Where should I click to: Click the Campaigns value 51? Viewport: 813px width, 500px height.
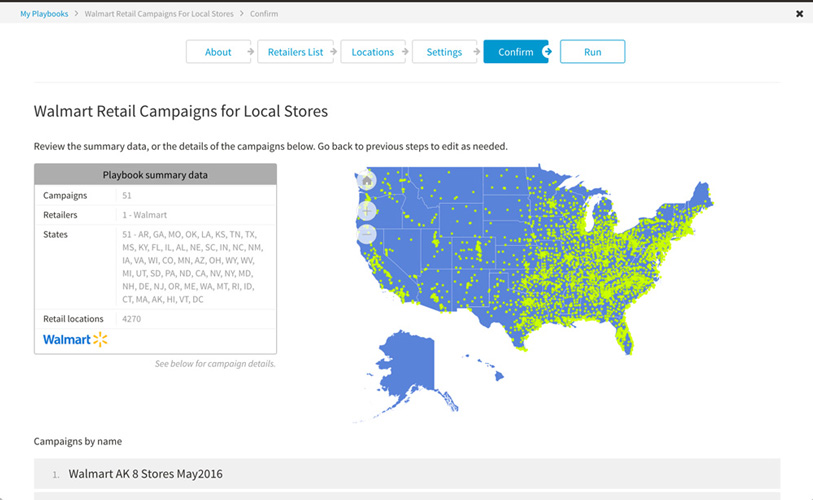[x=127, y=196]
